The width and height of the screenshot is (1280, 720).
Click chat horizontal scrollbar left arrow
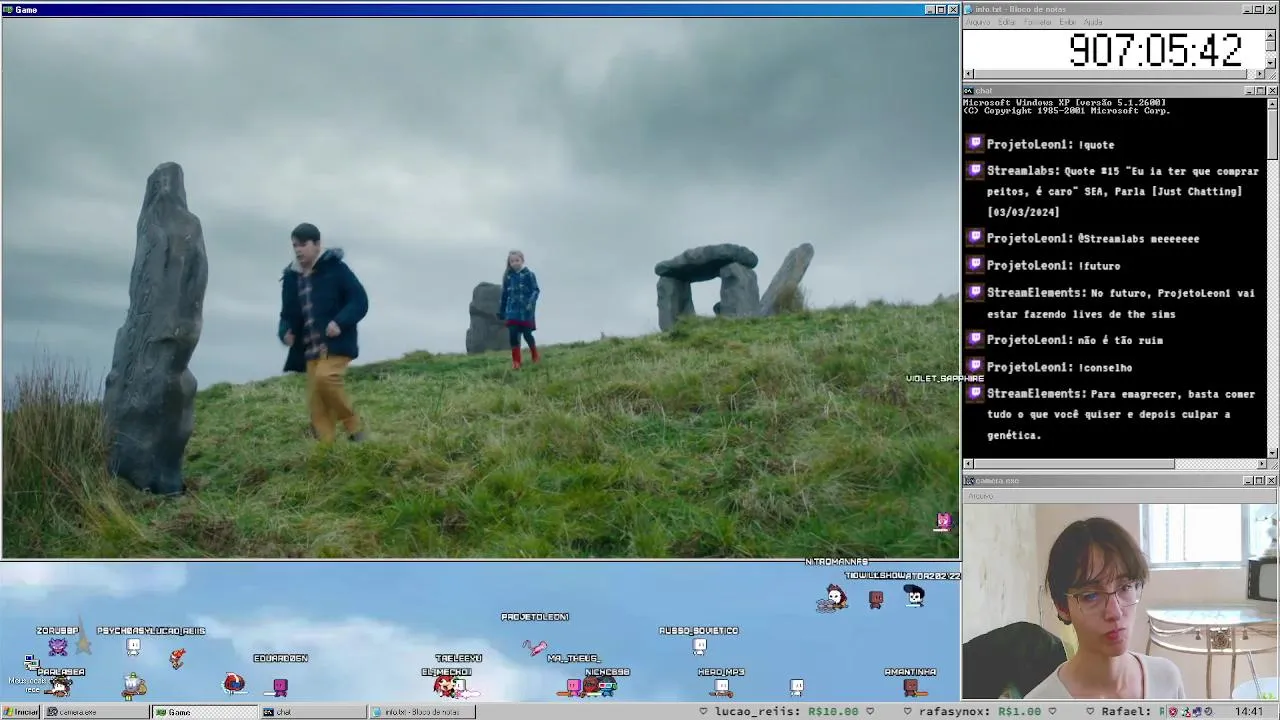click(968, 464)
